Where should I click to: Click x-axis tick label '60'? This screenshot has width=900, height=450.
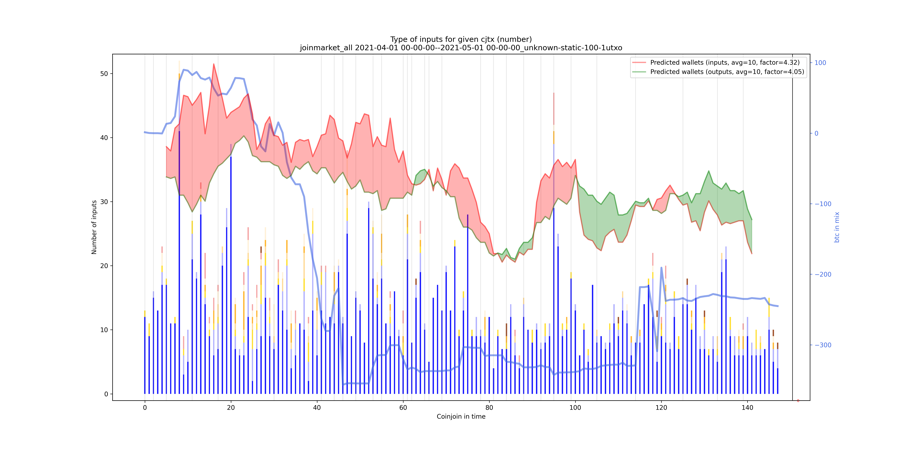click(x=403, y=408)
